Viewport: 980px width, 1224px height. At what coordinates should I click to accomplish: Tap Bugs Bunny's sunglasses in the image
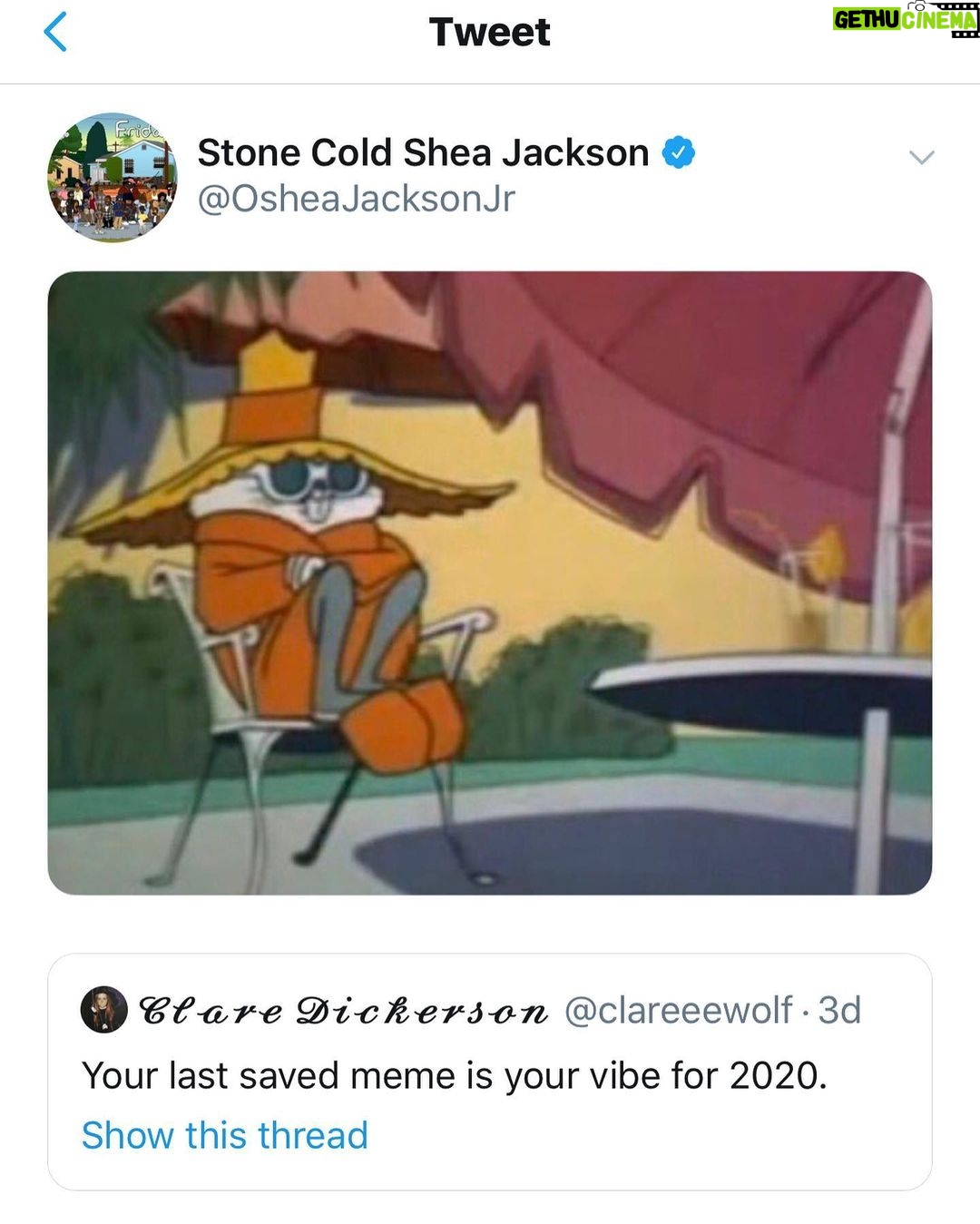coord(308,481)
